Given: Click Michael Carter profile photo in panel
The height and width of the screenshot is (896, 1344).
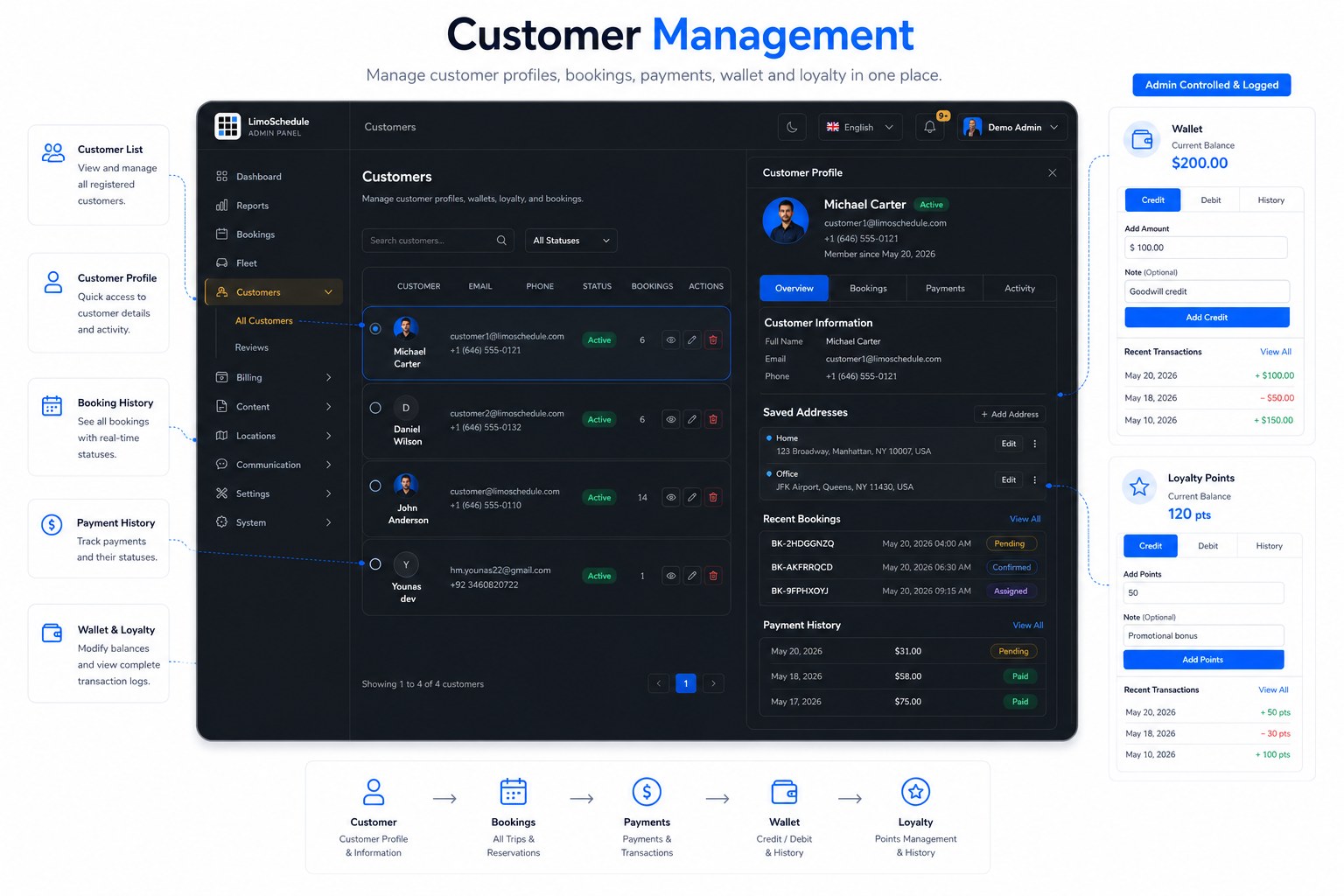Looking at the screenshot, I should [x=786, y=220].
